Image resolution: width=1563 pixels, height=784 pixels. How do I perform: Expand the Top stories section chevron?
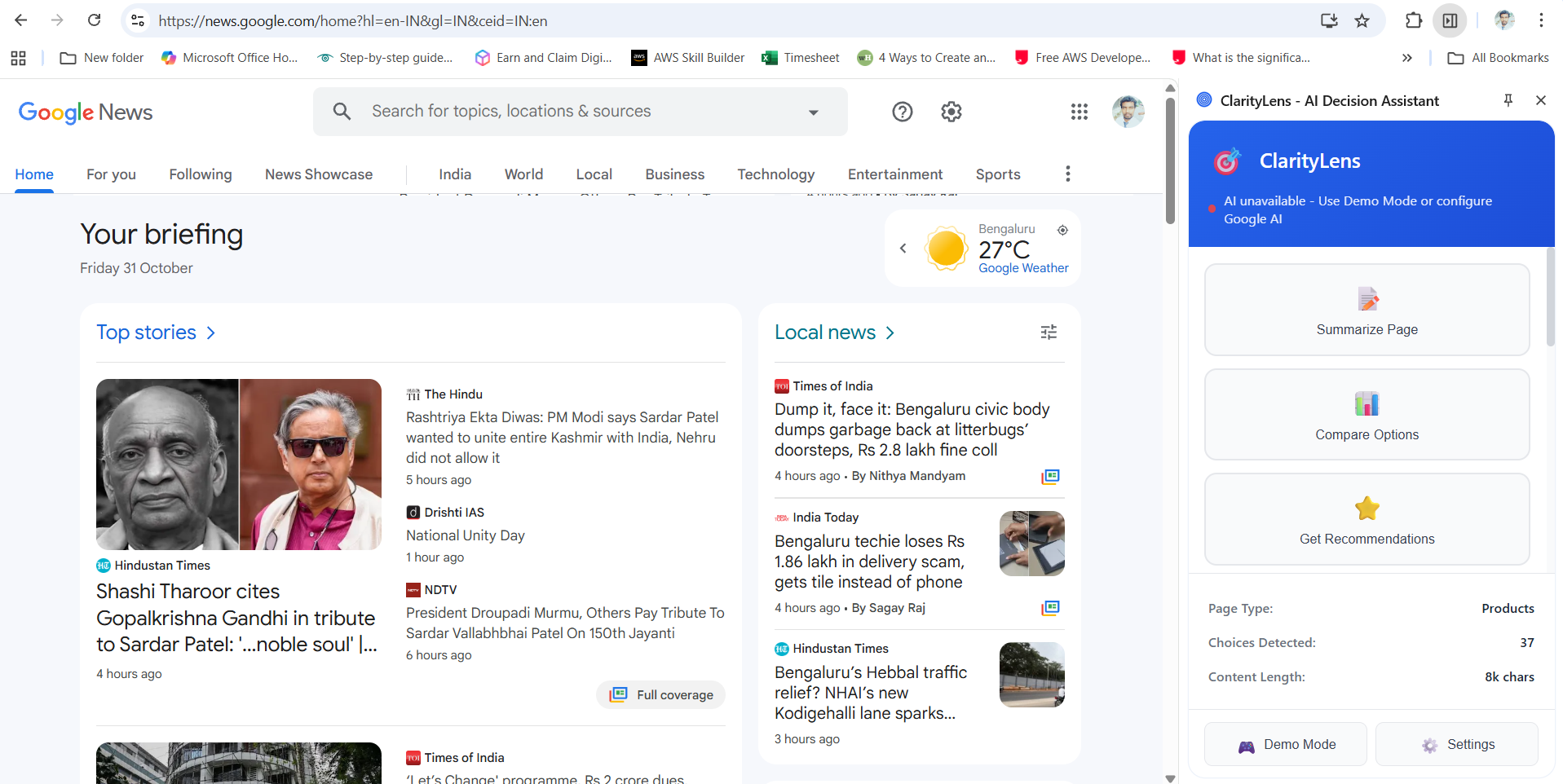click(x=211, y=333)
